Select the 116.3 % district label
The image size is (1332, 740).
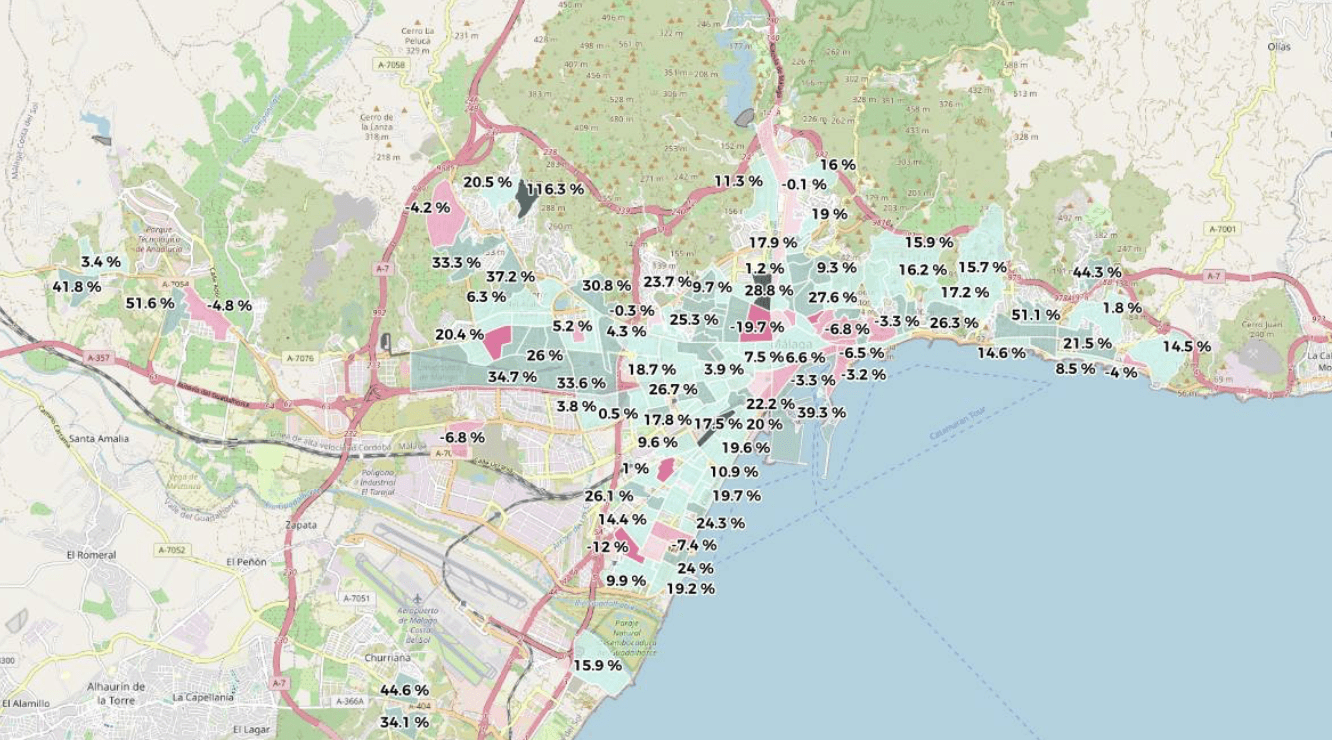(x=555, y=189)
